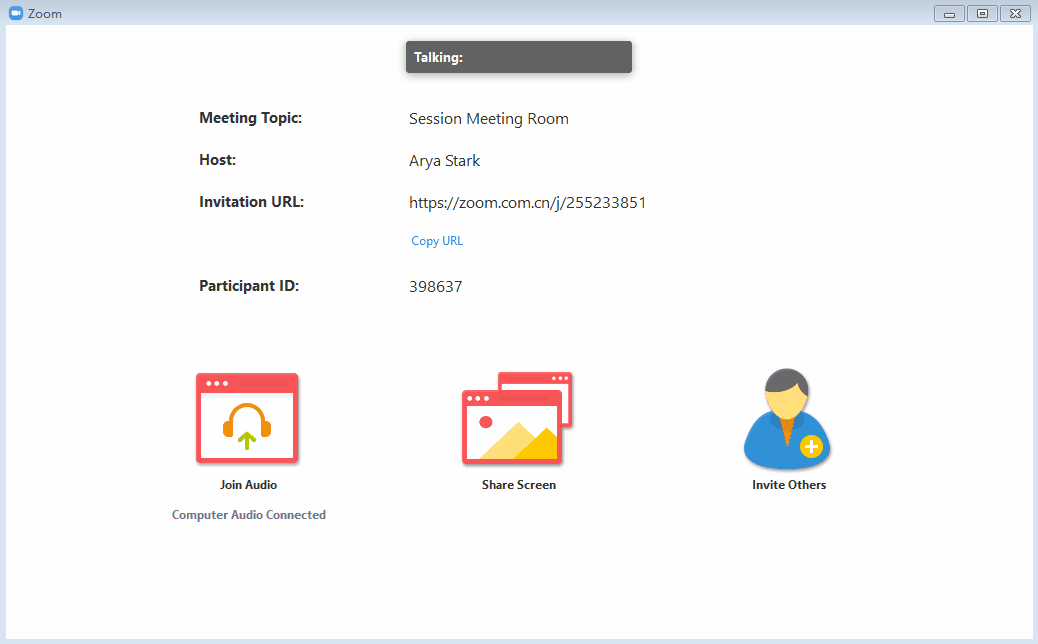Click the Meeting Topic label
1038x644 pixels.
(x=250, y=118)
